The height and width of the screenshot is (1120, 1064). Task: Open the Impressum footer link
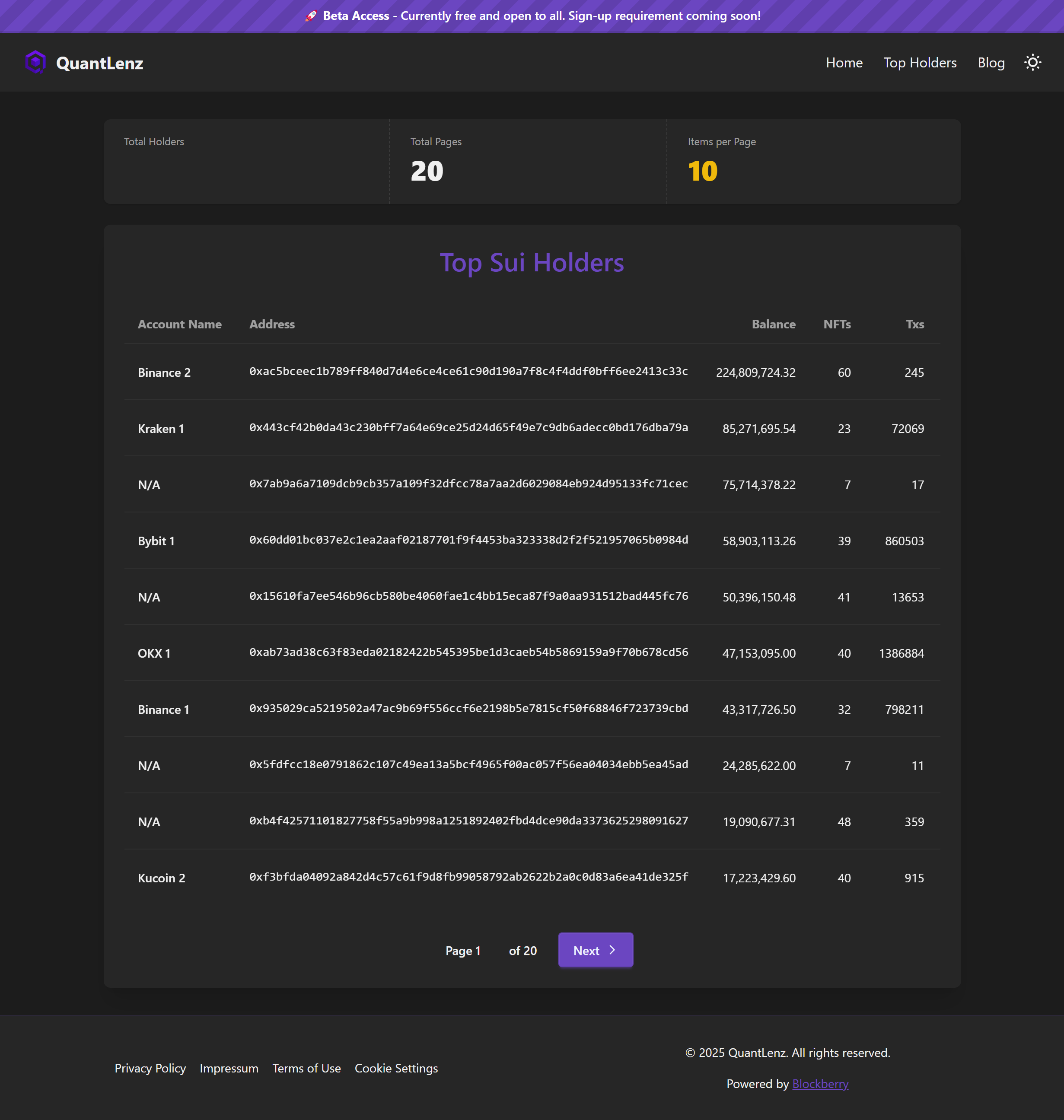pos(229,1068)
